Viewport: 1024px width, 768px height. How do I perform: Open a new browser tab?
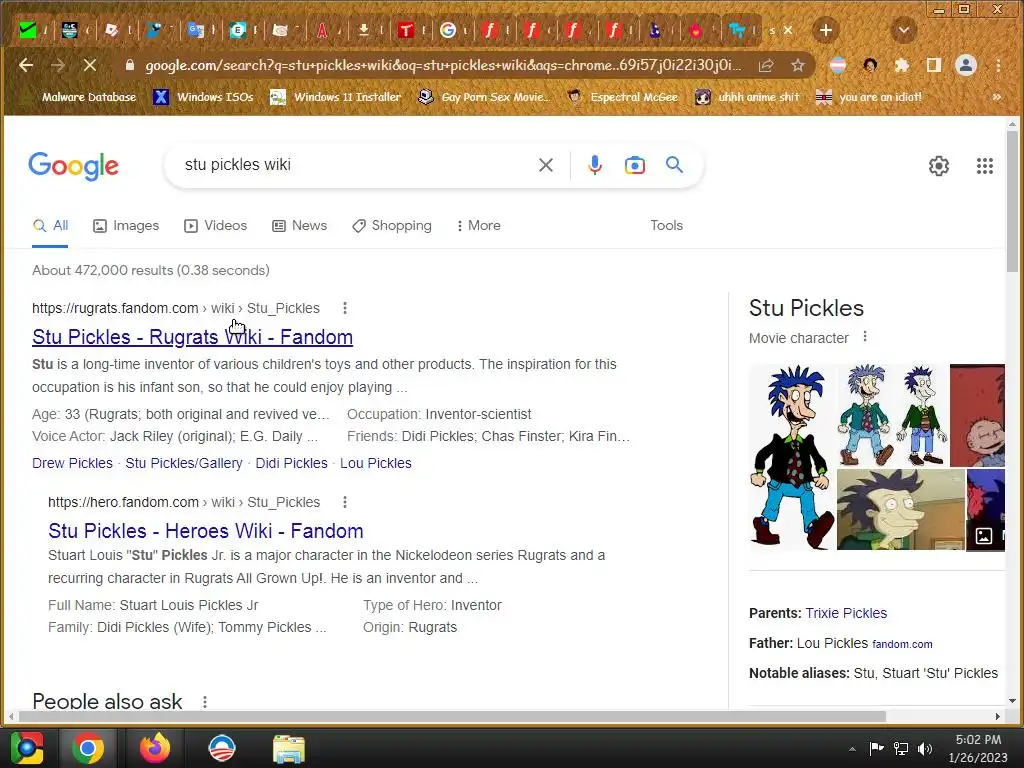pyautogui.click(x=825, y=30)
